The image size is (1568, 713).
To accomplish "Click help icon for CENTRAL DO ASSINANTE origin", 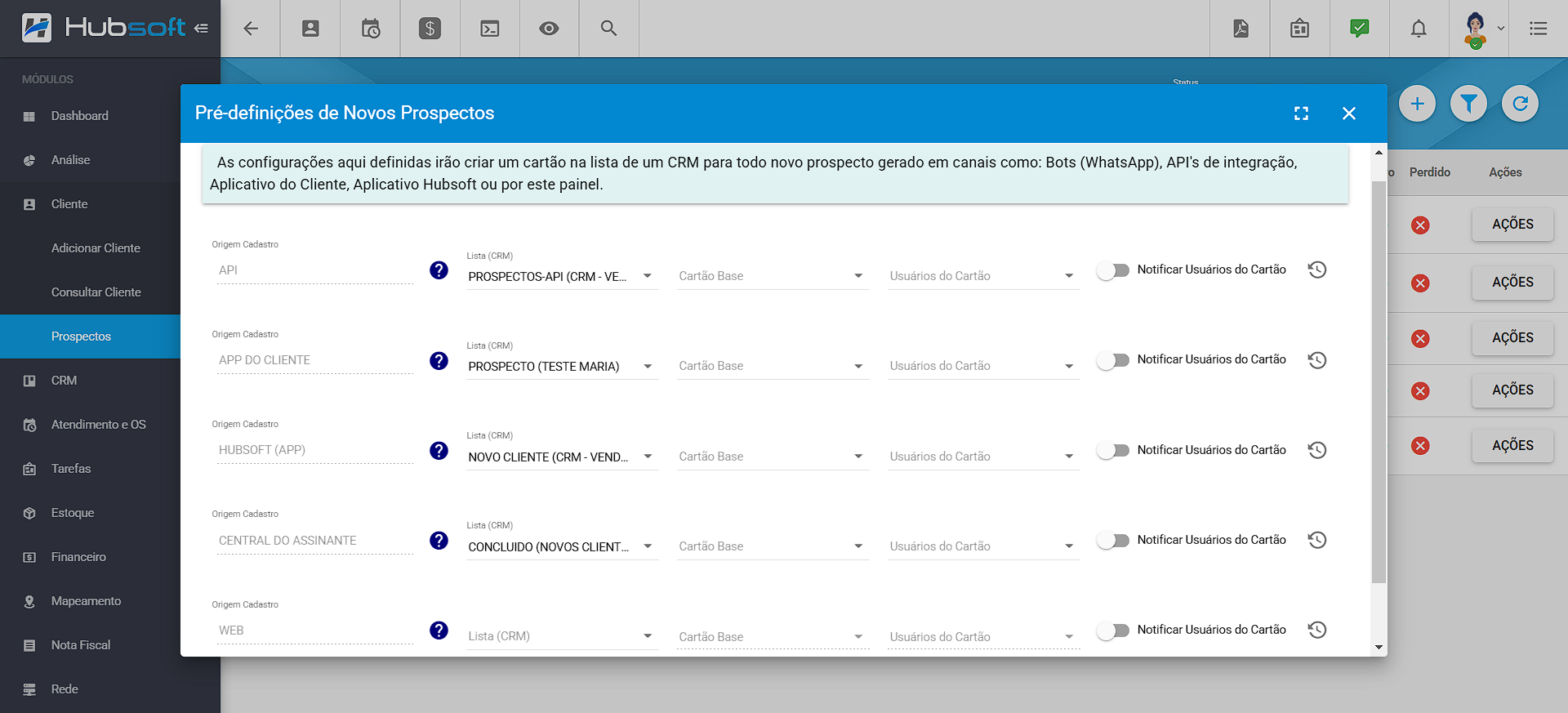I will pos(439,540).
